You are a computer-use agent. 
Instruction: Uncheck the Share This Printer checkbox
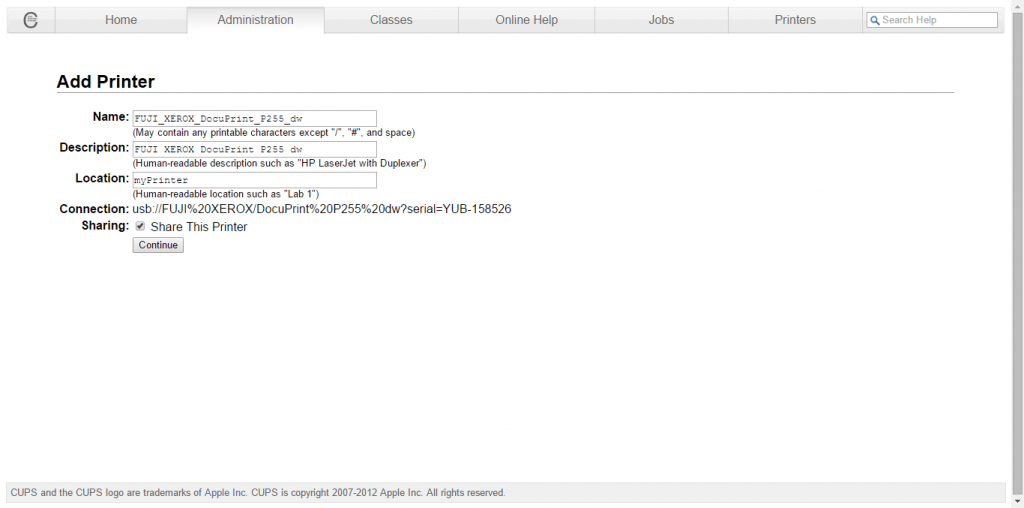[140, 227]
